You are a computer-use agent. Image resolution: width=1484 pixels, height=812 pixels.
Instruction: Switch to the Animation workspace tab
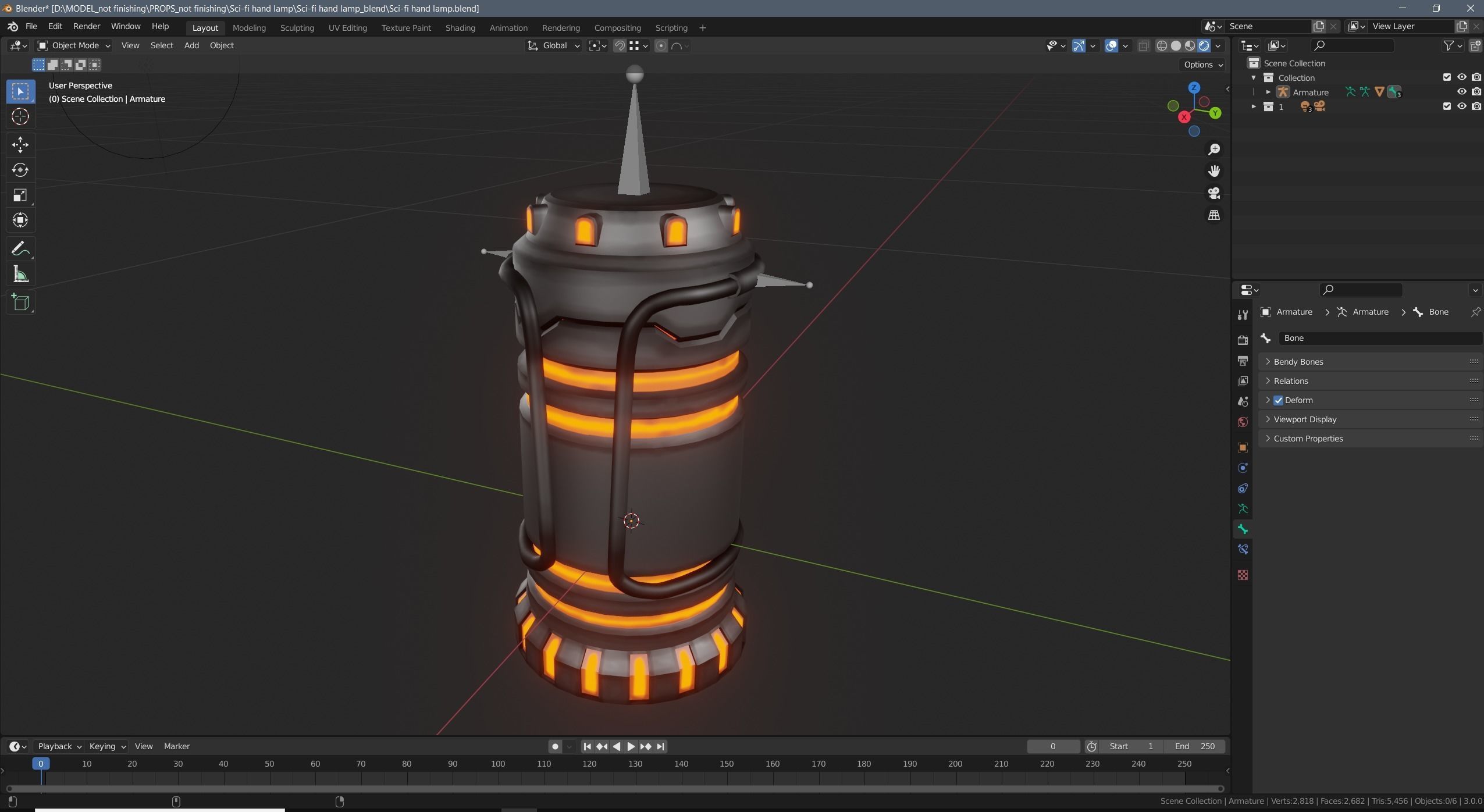tap(508, 27)
